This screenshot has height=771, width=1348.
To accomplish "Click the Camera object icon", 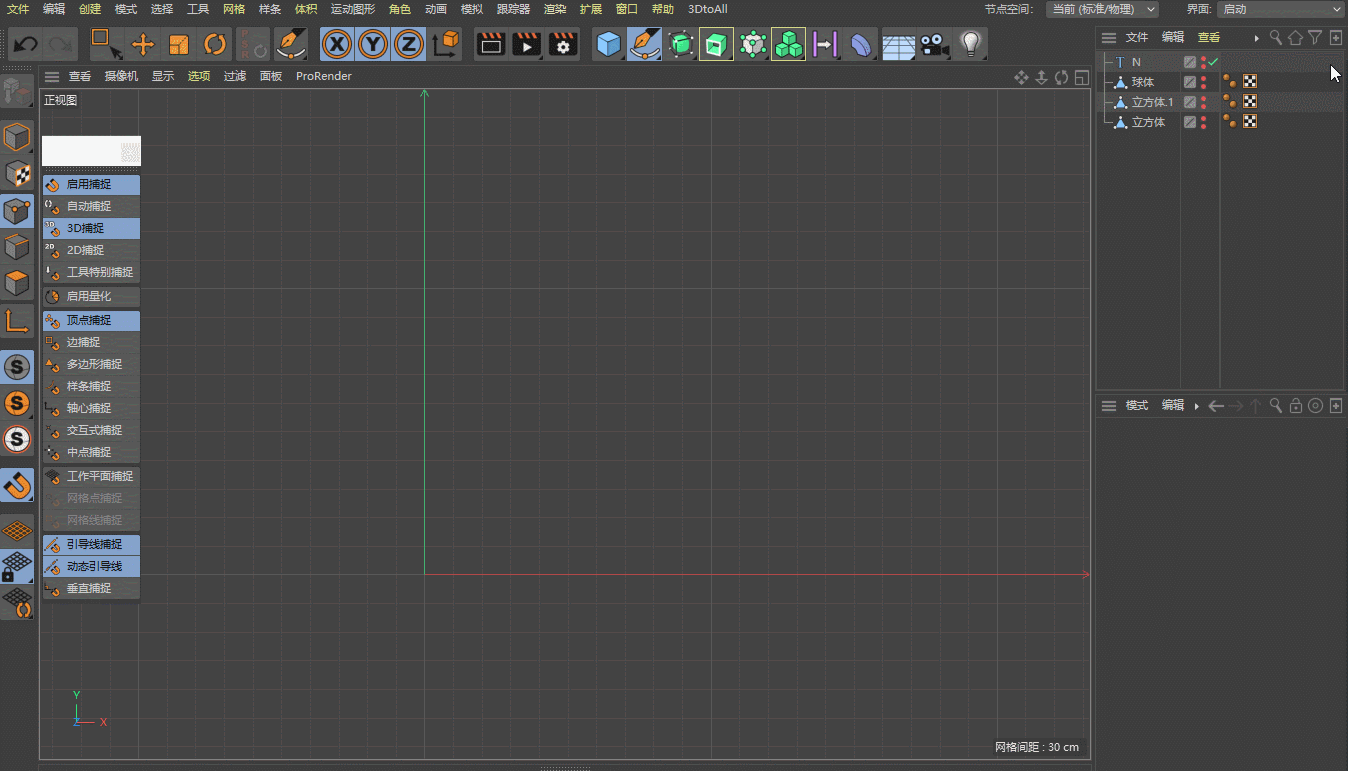I will (x=933, y=44).
